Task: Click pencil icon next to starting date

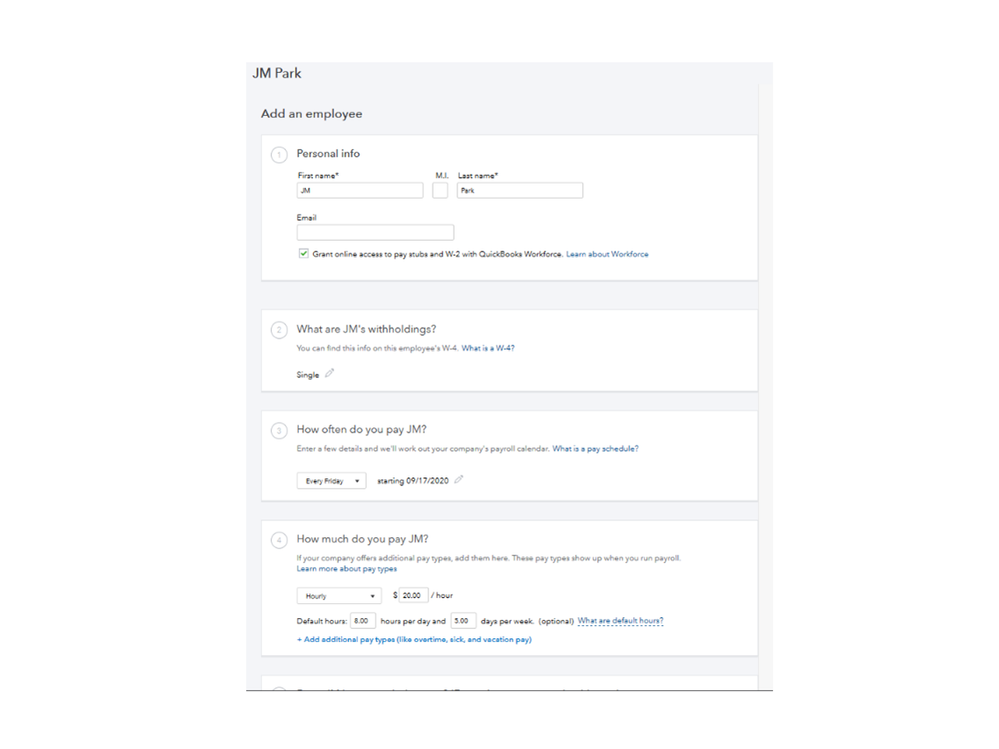Action: [x=459, y=480]
